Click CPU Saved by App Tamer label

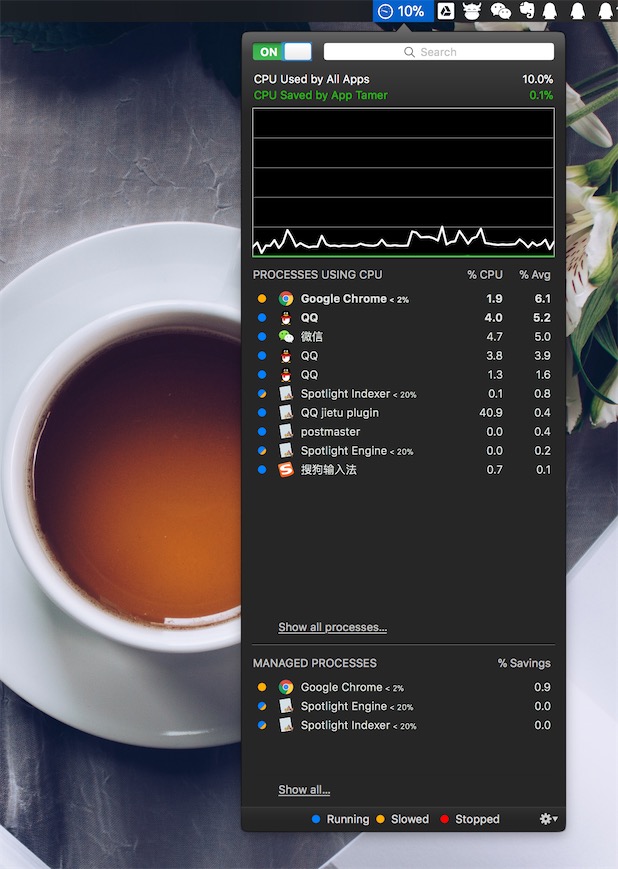[320, 95]
